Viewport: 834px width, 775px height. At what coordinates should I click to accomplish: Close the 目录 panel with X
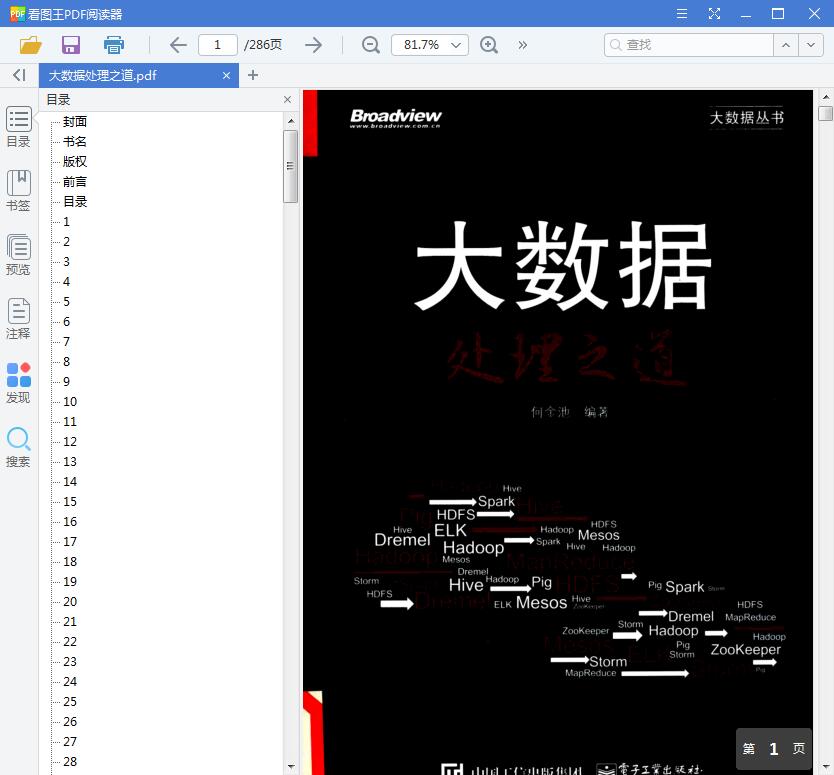[287, 99]
